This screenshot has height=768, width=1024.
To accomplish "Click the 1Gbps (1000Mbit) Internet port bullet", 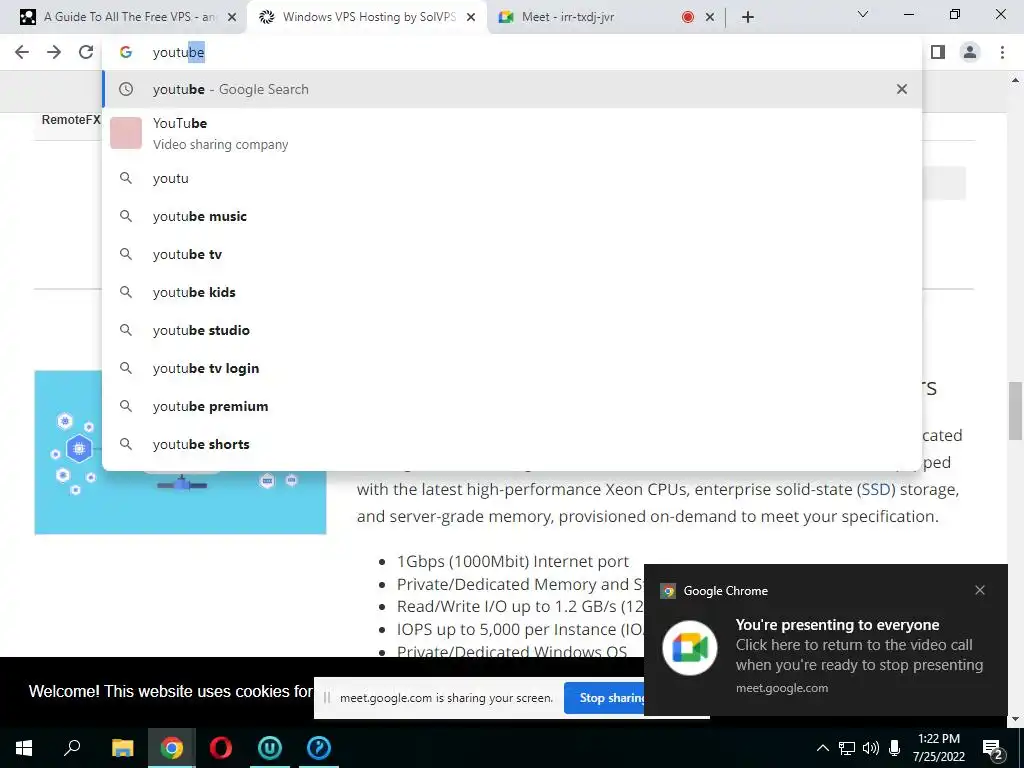I will [x=513, y=562].
